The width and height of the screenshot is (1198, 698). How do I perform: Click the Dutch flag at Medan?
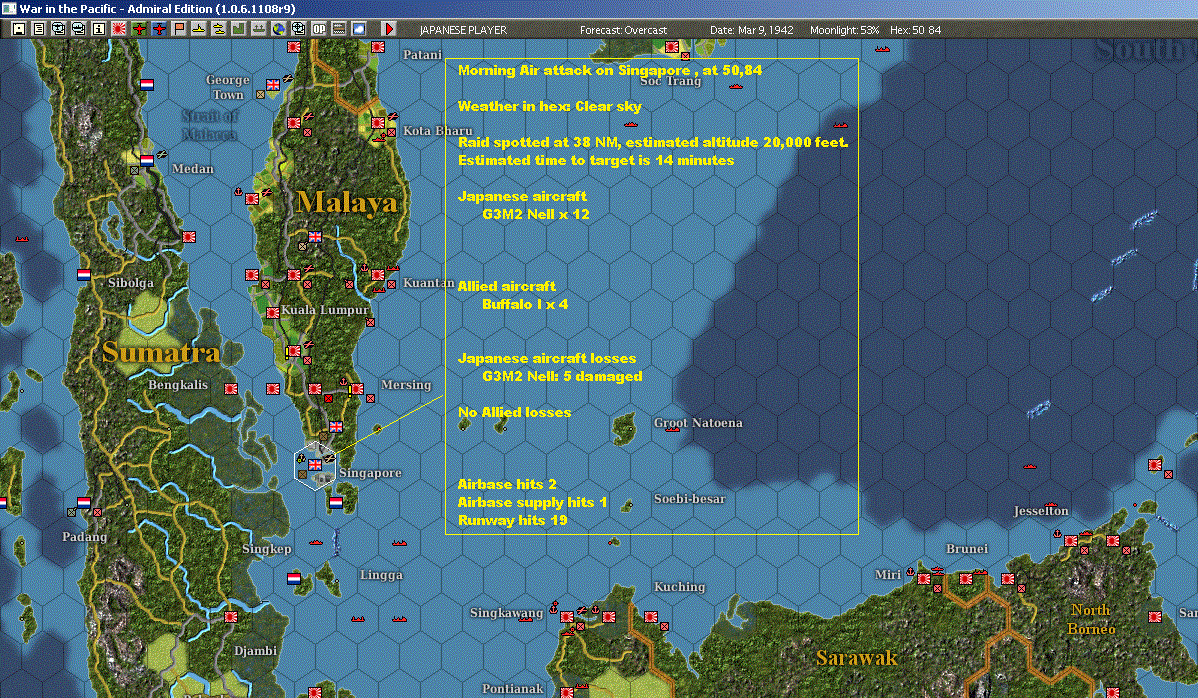tap(147, 161)
